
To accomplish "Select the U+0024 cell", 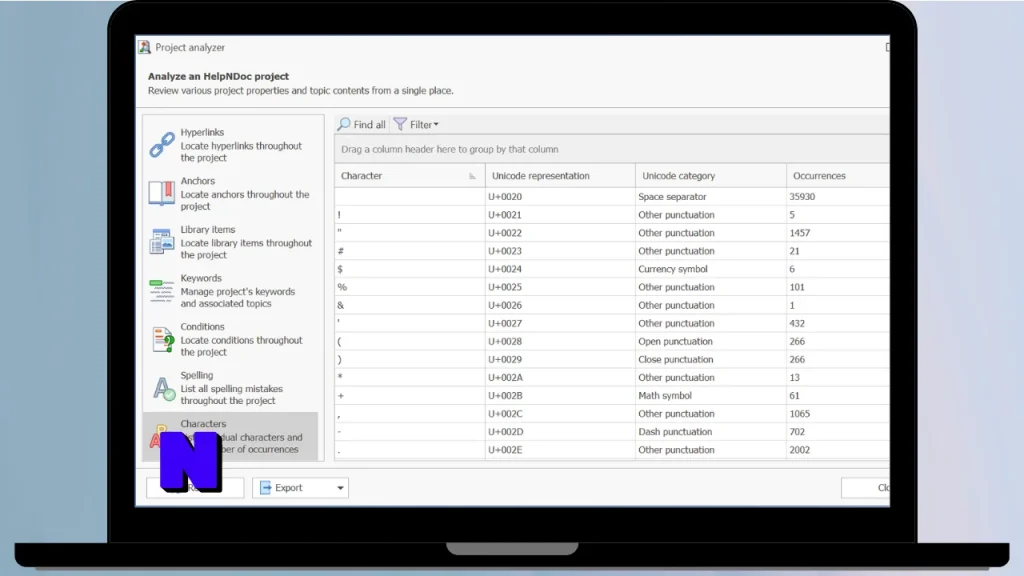I will point(560,268).
